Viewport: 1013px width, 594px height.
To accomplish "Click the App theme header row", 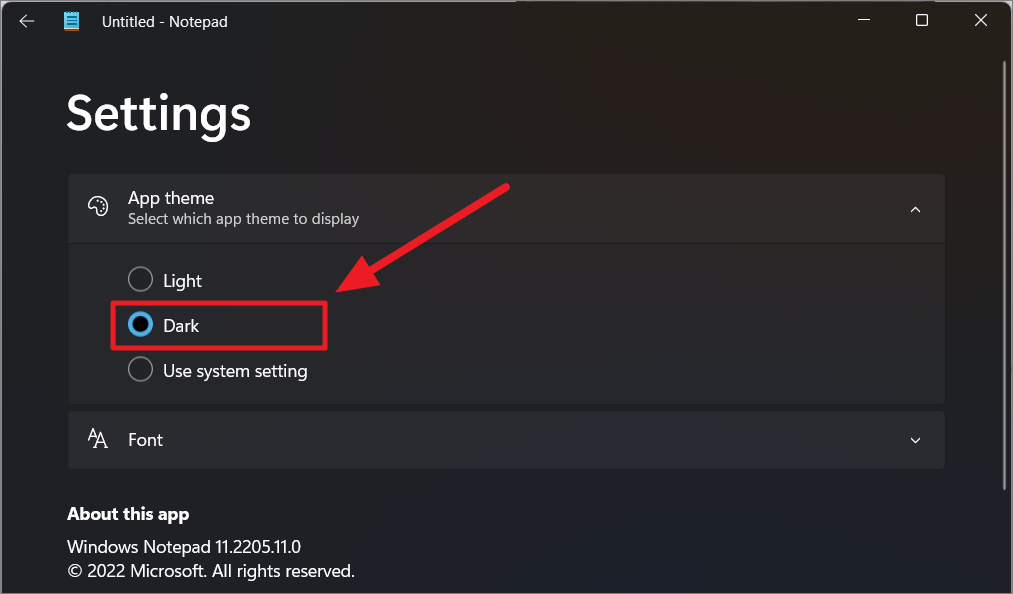I will (x=506, y=209).
